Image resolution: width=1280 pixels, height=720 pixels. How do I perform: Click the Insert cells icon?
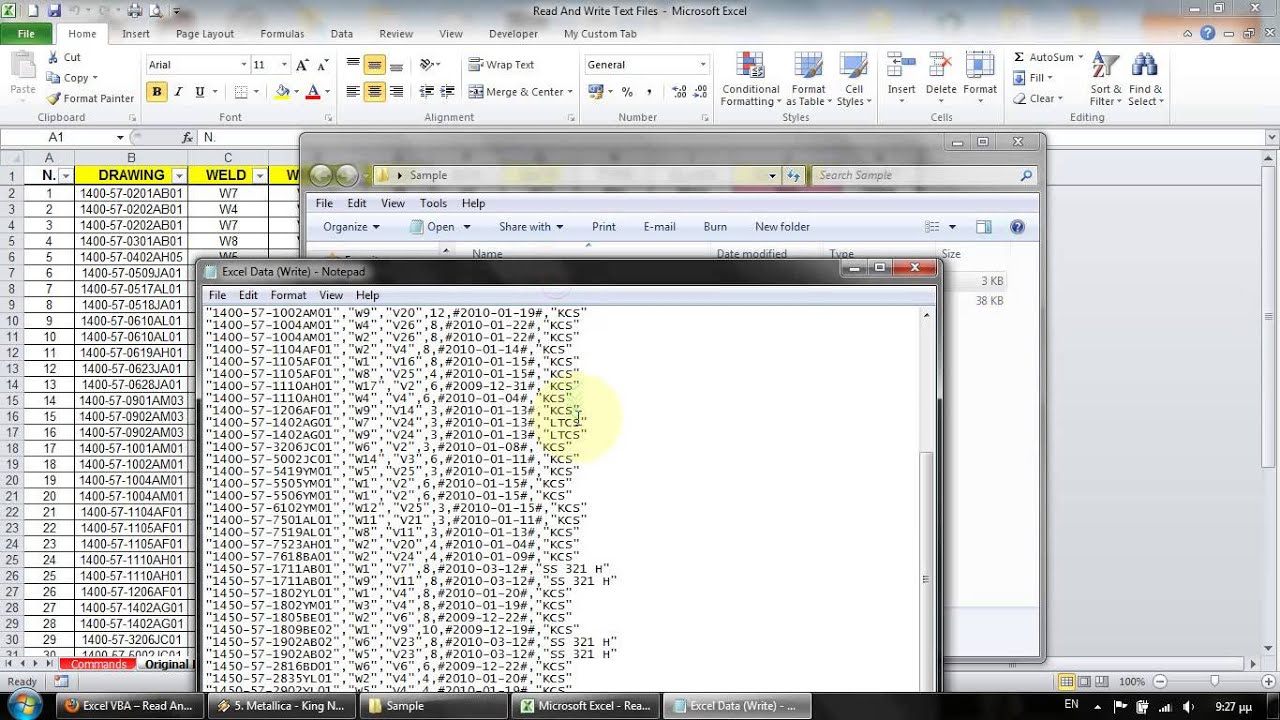click(901, 66)
